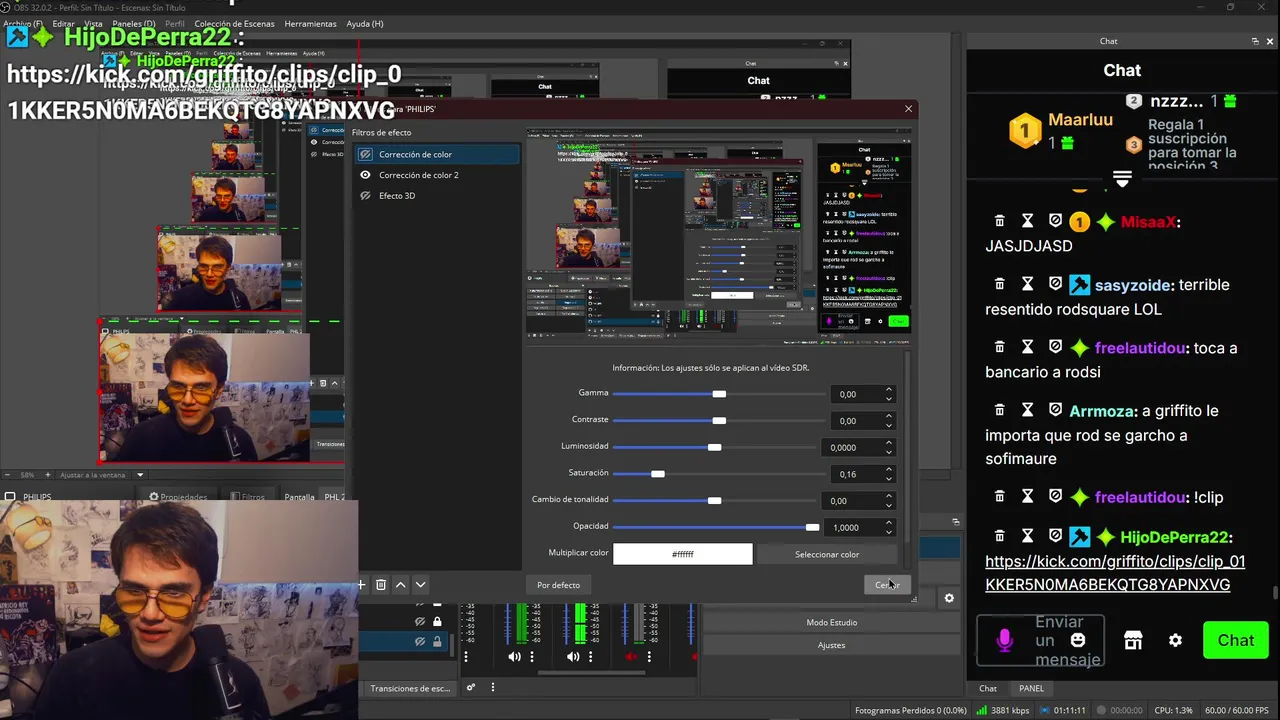The height and width of the screenshot is (720, 1280).
Task: Open the kick.com clip link from HijoDePerra22
Action: (x=1114, y=573)
